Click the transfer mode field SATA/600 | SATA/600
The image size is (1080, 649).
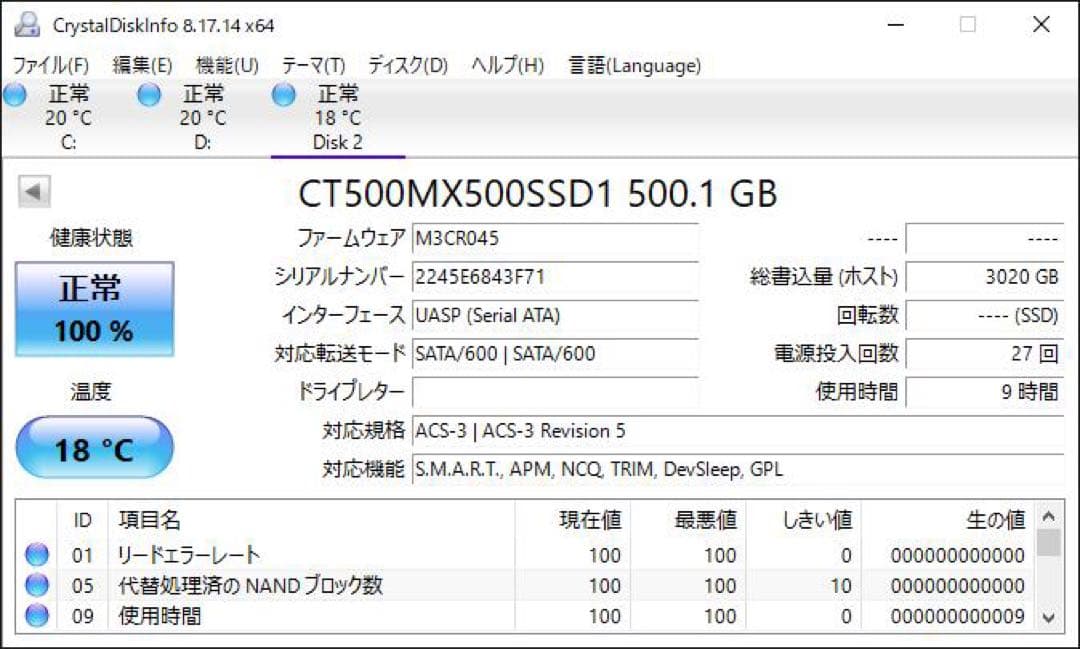click(x=555, y=354)
